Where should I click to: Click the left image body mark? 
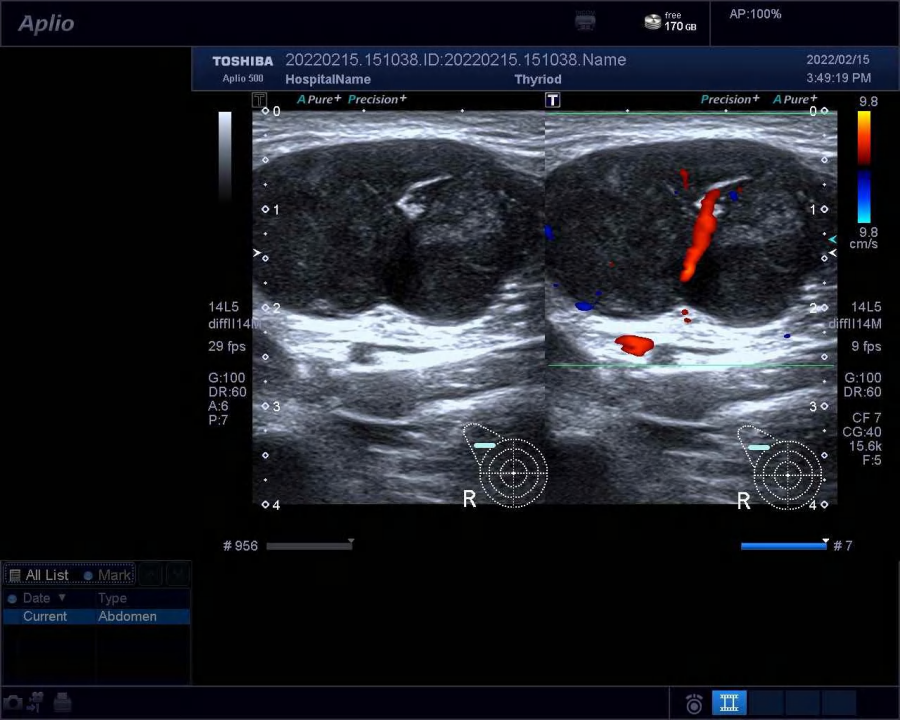pos(505,466)
